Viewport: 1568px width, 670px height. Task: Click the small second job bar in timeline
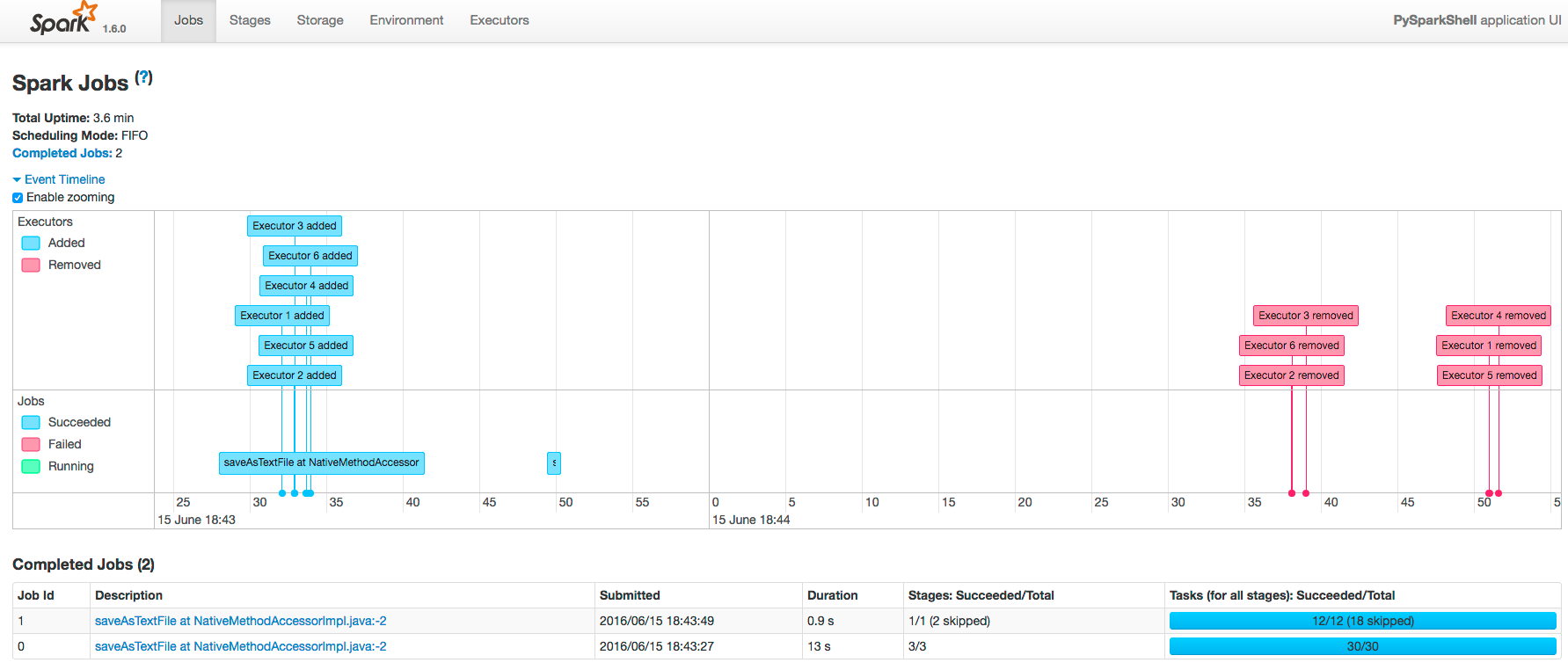click(554, 463)
